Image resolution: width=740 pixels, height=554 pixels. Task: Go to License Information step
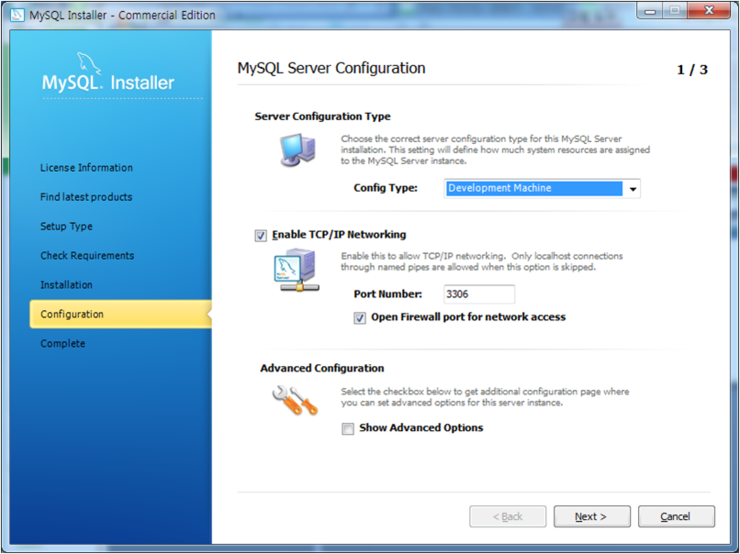(x=86, y=168)
